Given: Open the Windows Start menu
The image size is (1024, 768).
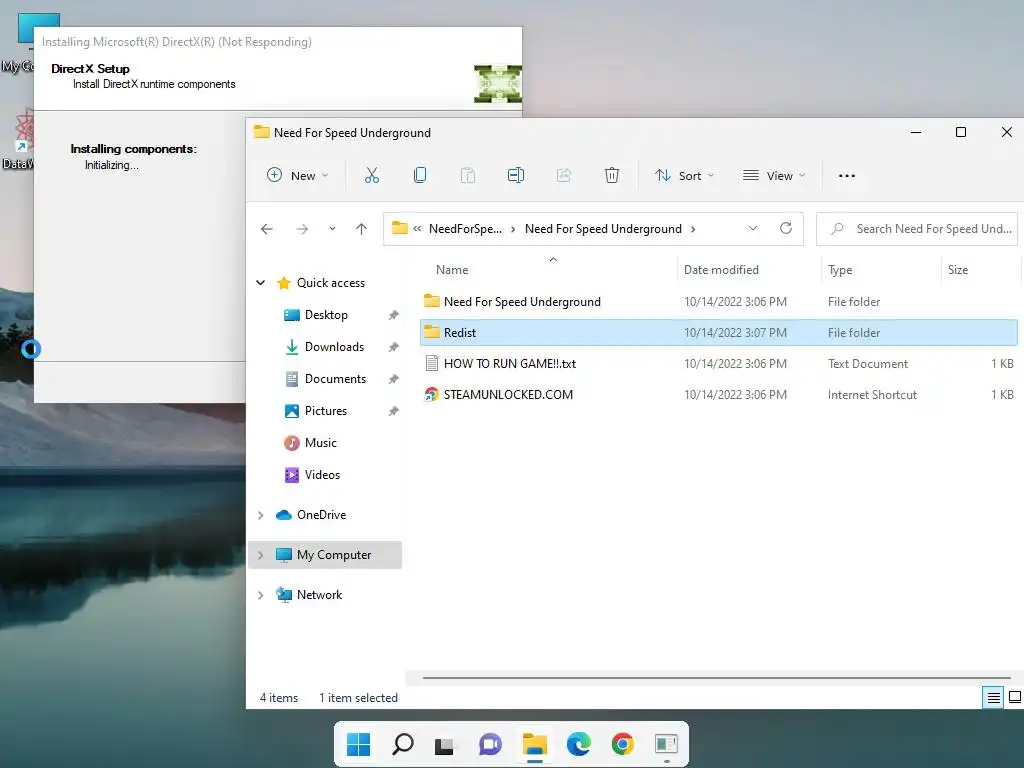Looking at the screenshot, I should [358, 744].
